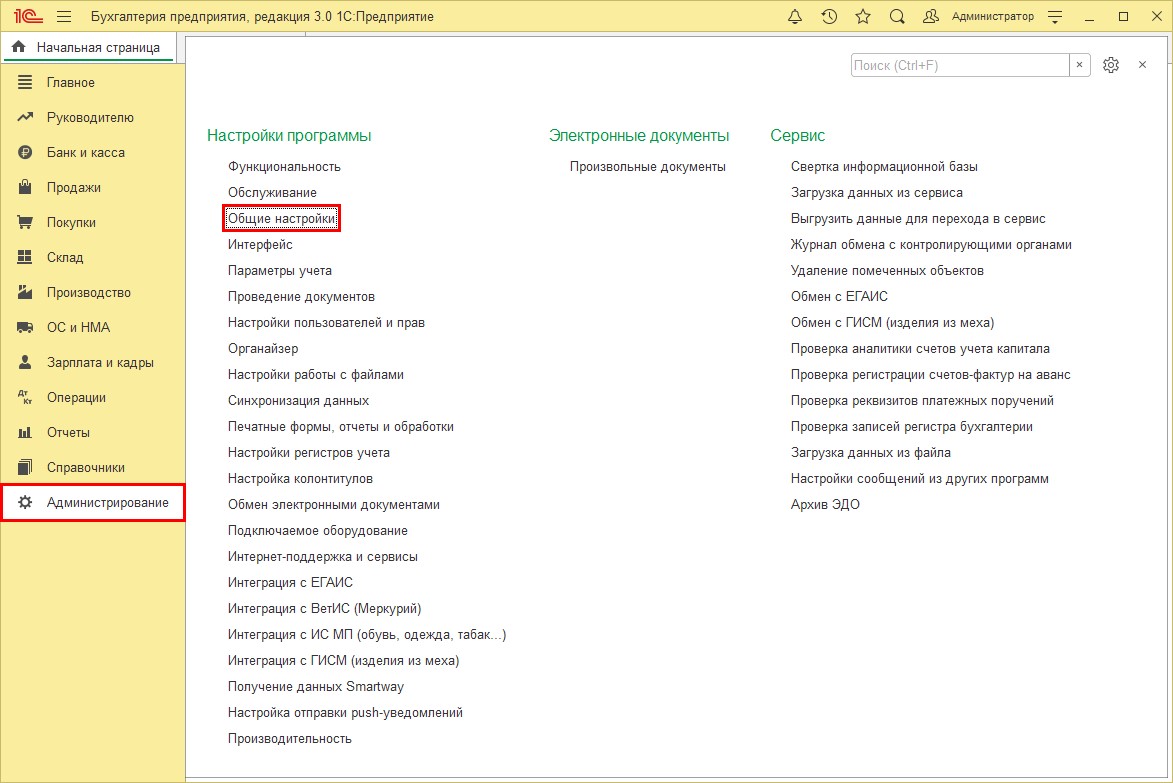Open Архив ЭДО link
Screen dimensions: 1173x783
coord(825,504)
